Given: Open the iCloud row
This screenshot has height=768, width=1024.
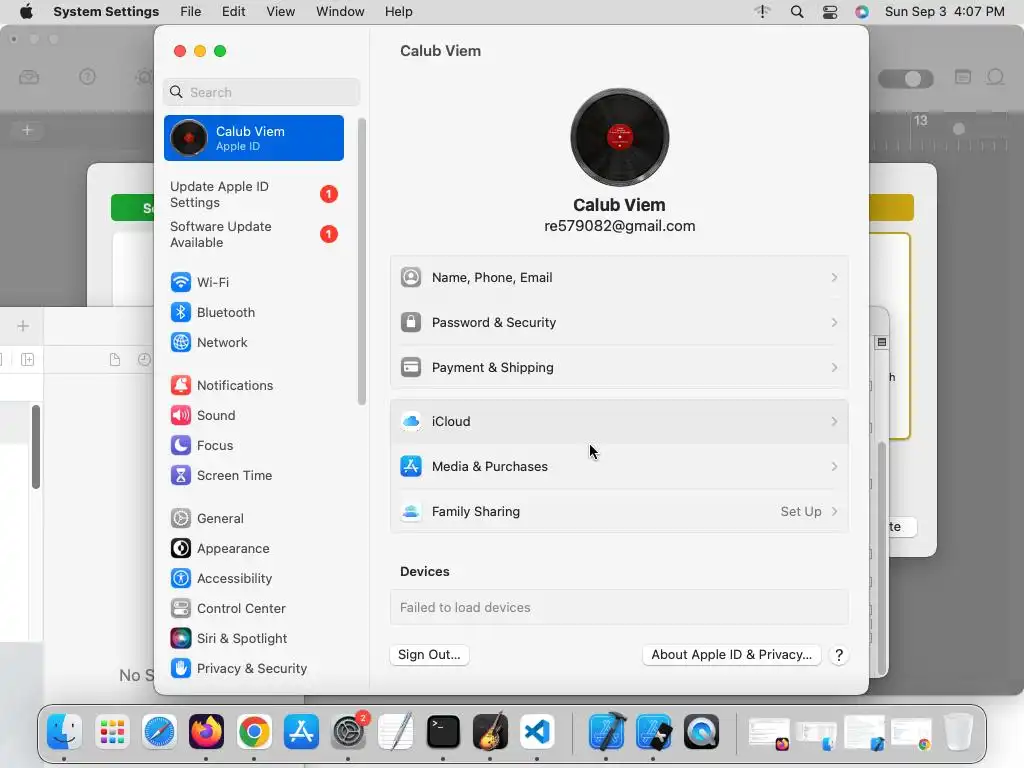Looking at the screenshot, I should [x=619, y=422].
